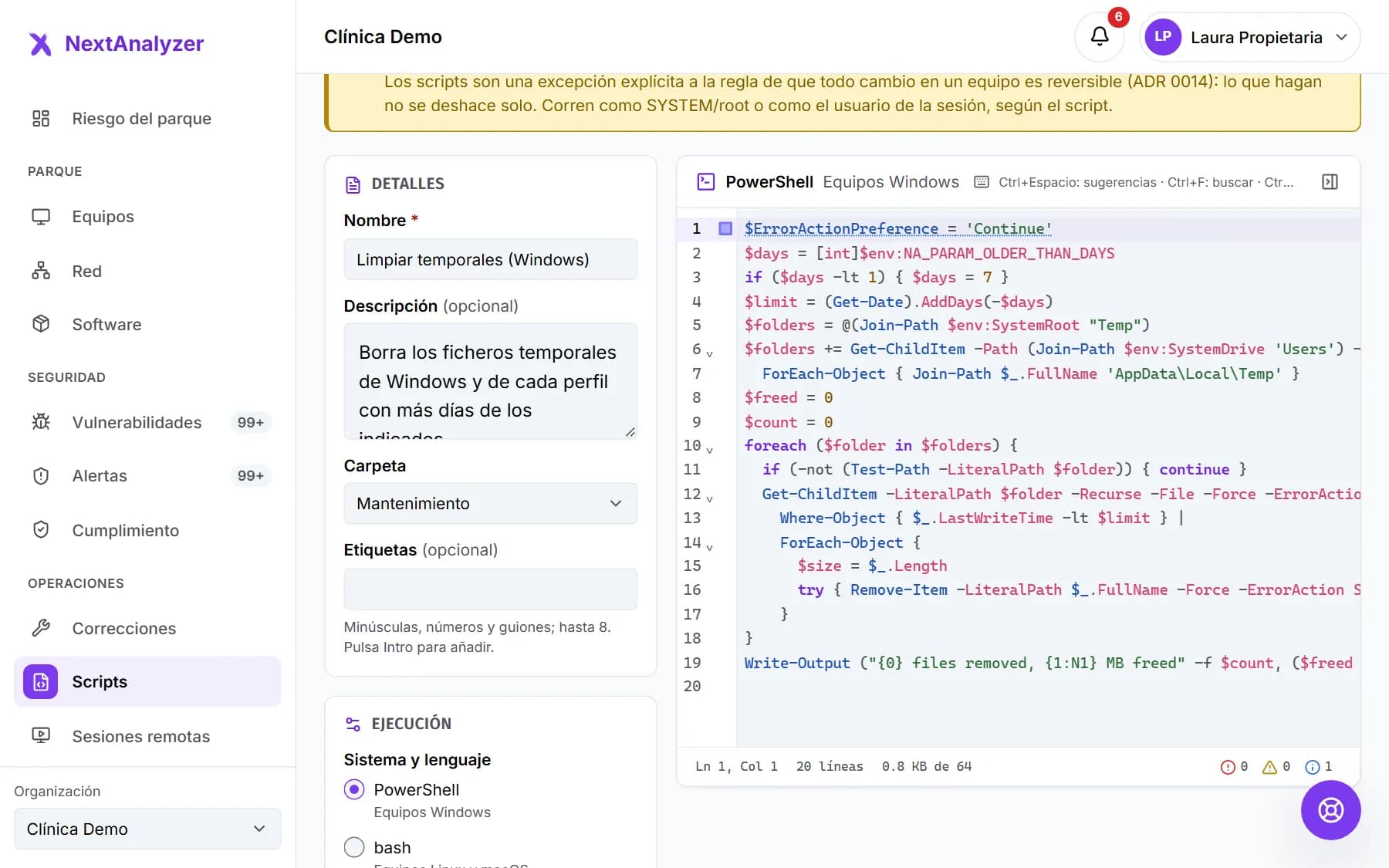Click the keyboard shortcuts icon in editor header

pos(981,182)
